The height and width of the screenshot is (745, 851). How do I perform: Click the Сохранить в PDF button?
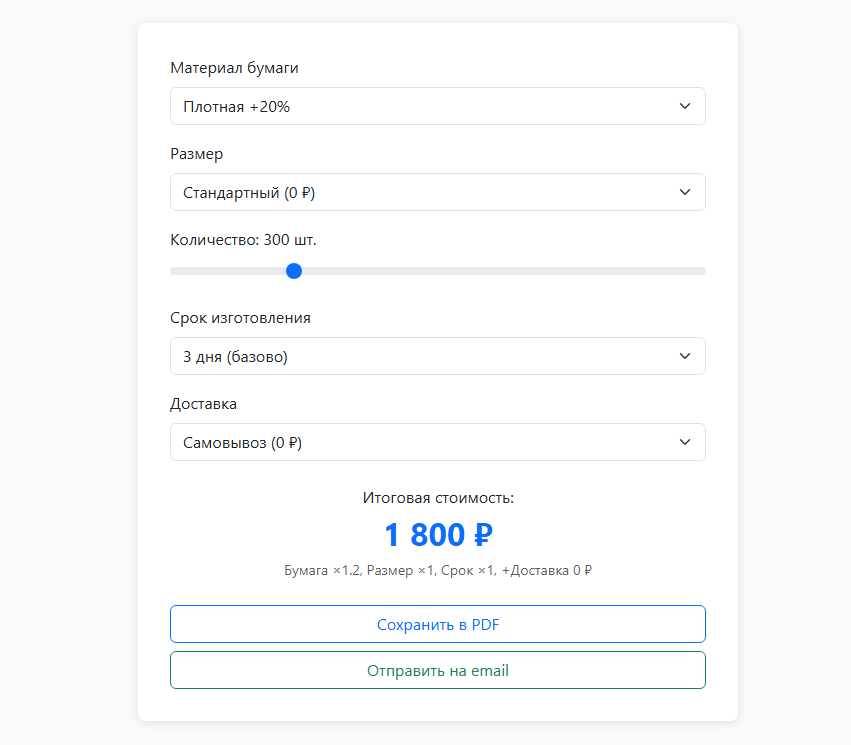point(438,623)
